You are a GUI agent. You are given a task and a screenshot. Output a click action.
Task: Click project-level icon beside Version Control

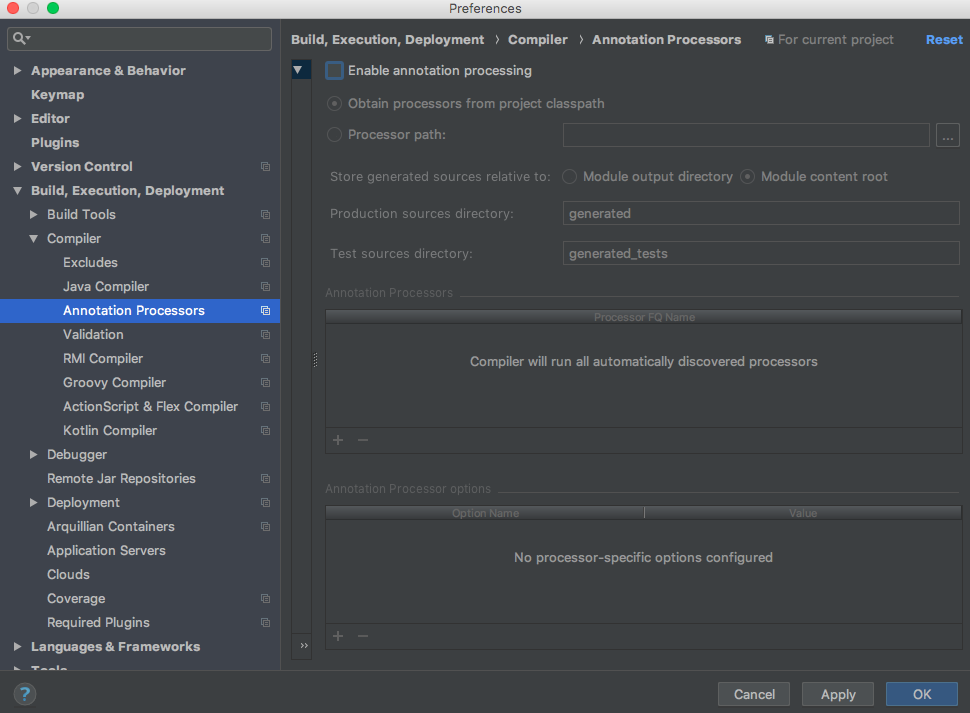(265, 166)
